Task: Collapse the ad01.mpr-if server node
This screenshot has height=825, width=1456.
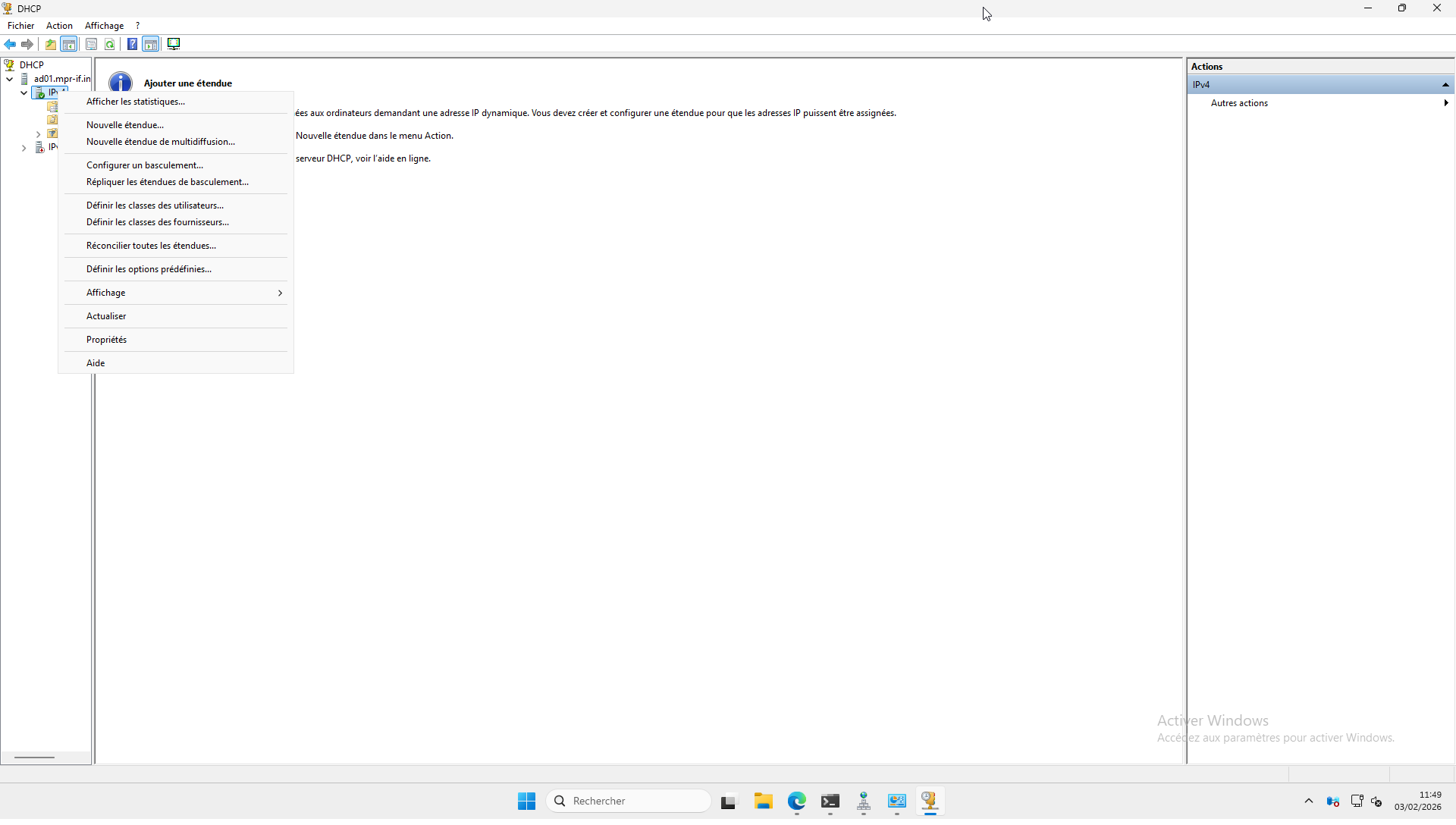Action: pos(10,79)
